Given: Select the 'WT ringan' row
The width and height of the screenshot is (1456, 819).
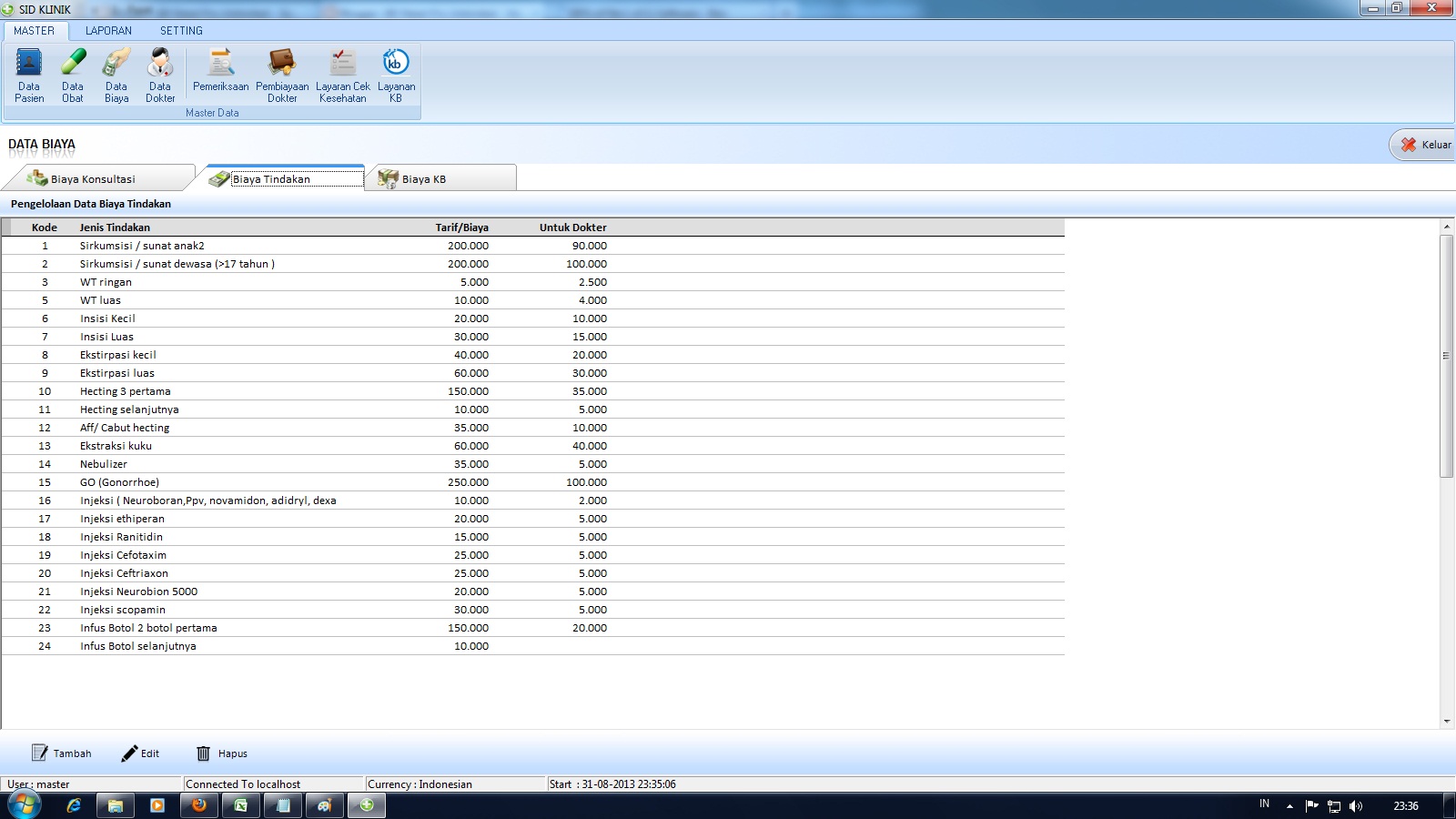Looking at the screenshot, I should [532, 282].
